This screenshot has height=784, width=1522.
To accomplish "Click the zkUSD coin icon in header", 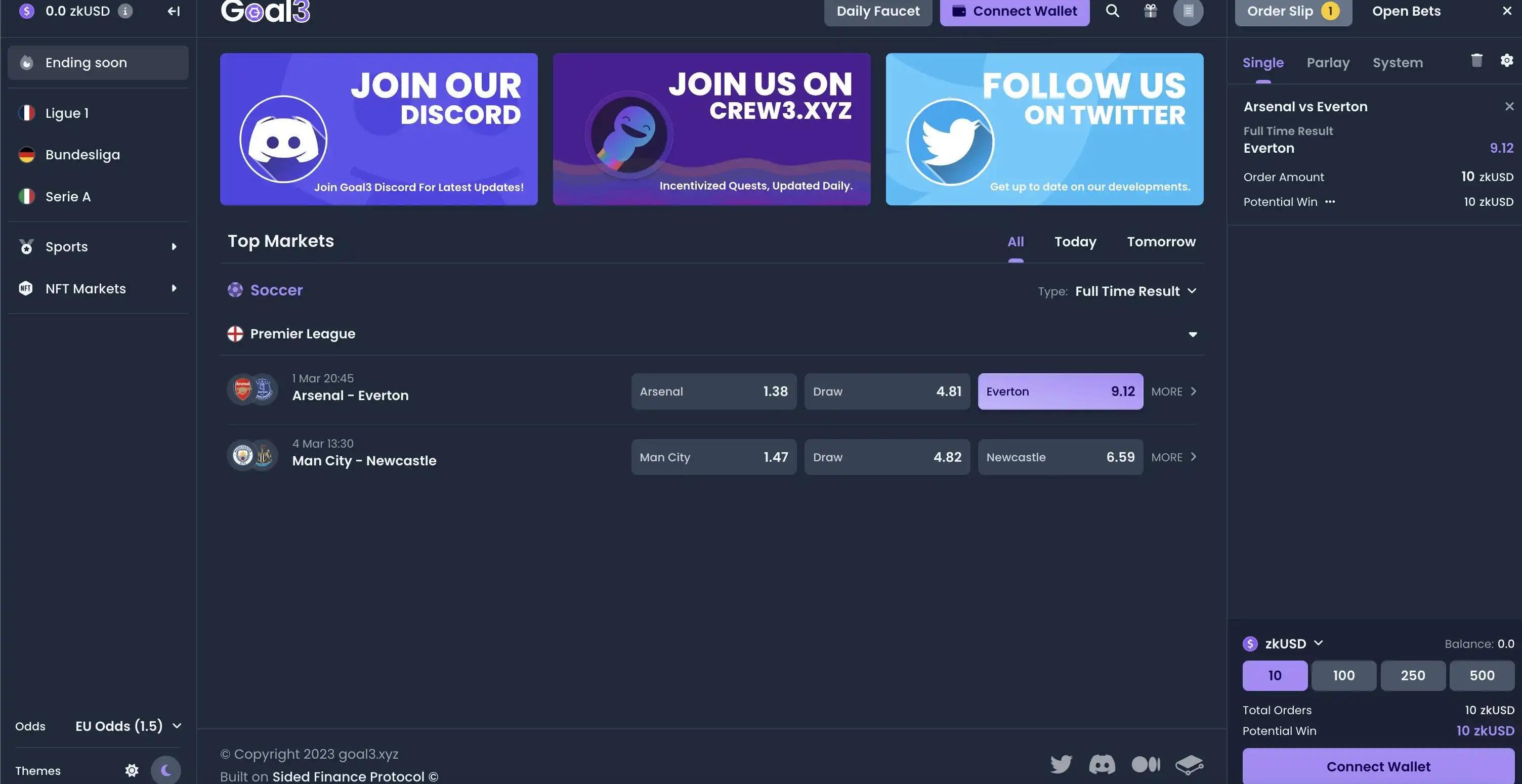I will pyautogui.click(x=27, y=11).
